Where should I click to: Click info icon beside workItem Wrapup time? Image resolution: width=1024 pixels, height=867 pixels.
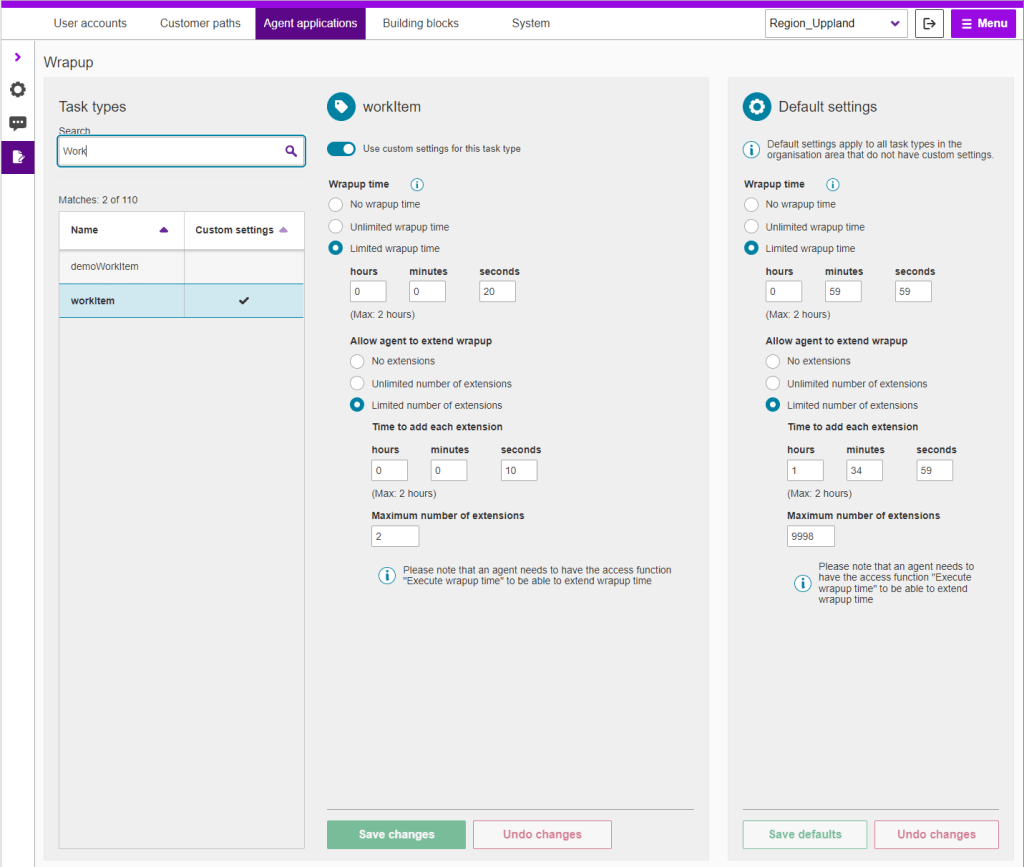click(417, 185)
